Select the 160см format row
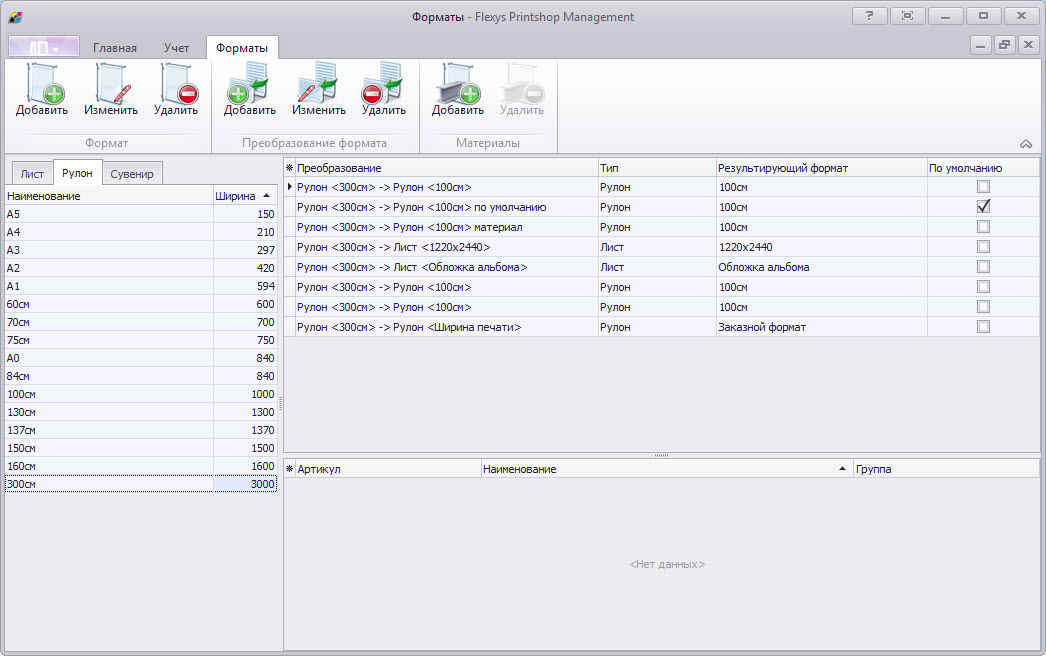Viewport: 1046px width, 656px height. [141, 466]
